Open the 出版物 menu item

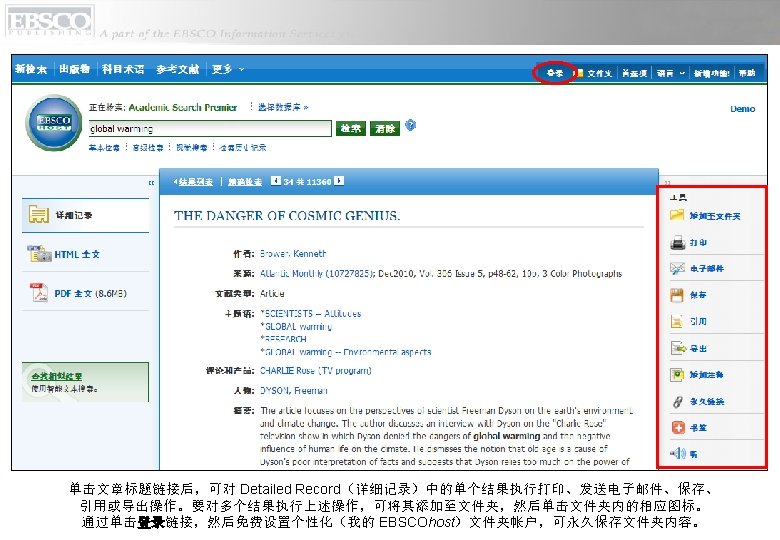coord(75,69)
